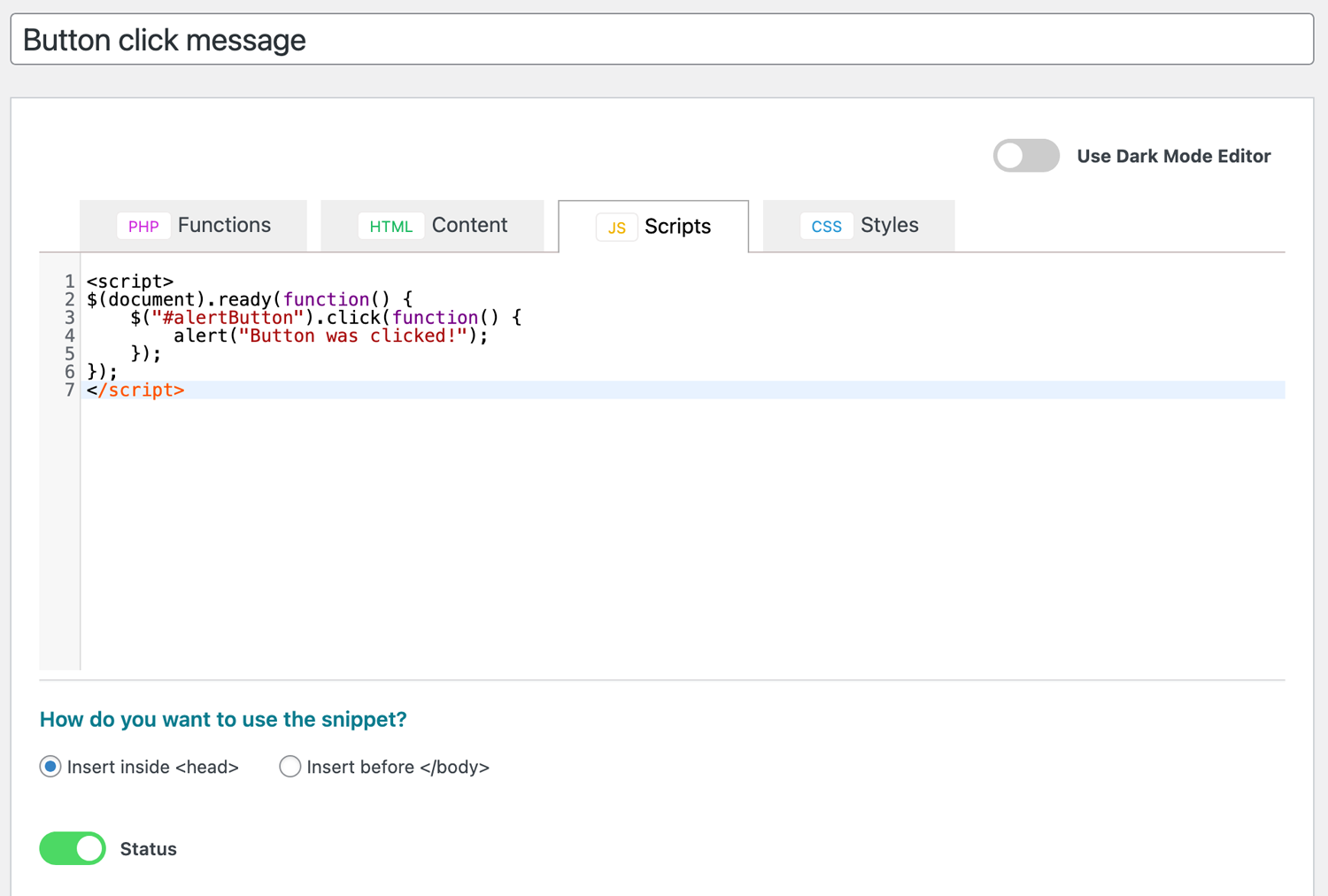The height and width of the screenshot is (896, 1328).
Task: Click the CSS badge on the Styles tab
Action: coord(826,226)
